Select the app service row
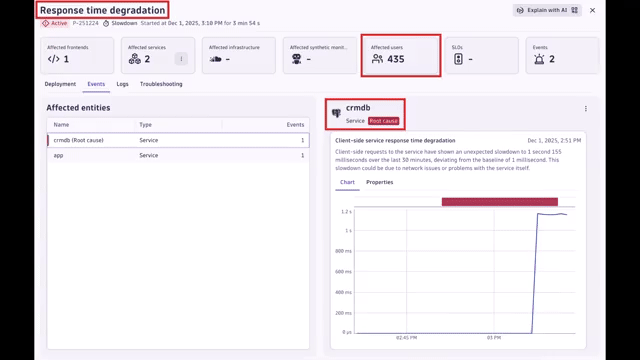Viewport: 640px width, 360px height. 178,155
